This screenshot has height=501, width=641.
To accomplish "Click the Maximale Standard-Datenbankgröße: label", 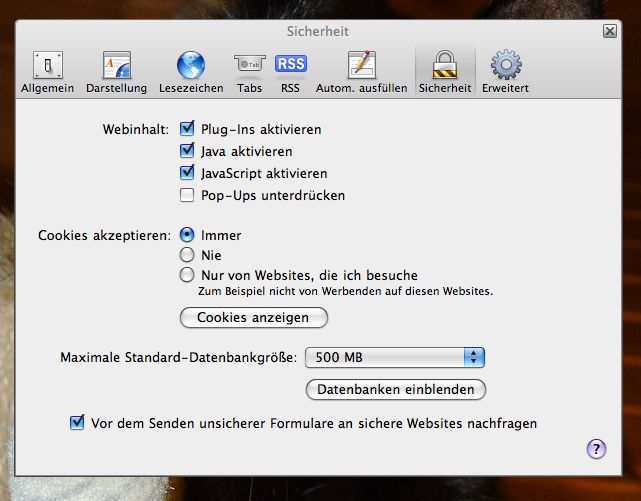I will pos(179,358).
